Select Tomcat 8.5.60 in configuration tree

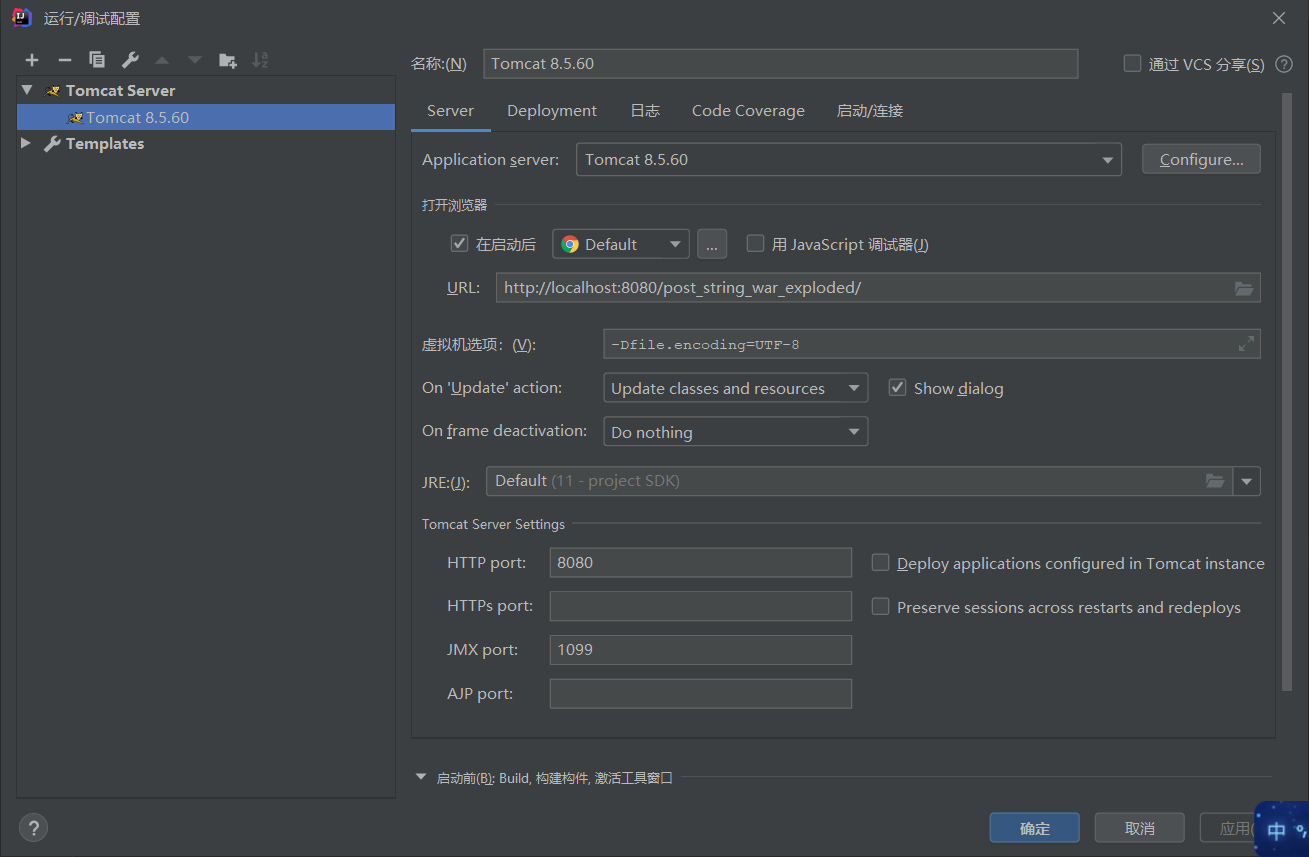pos(206,117)
